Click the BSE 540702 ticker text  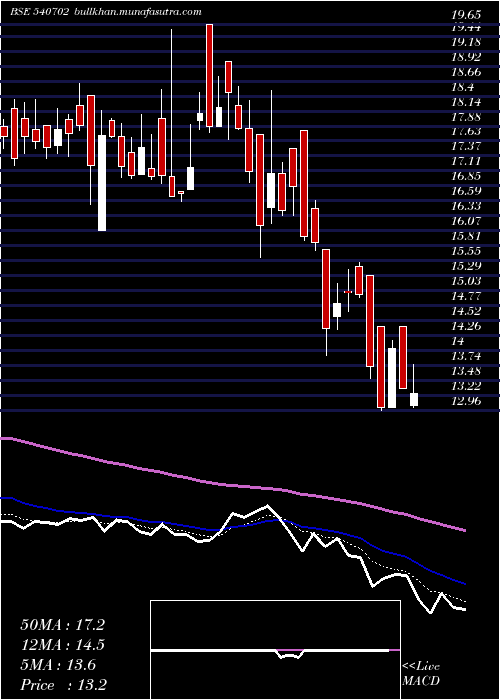click(39, 12)
